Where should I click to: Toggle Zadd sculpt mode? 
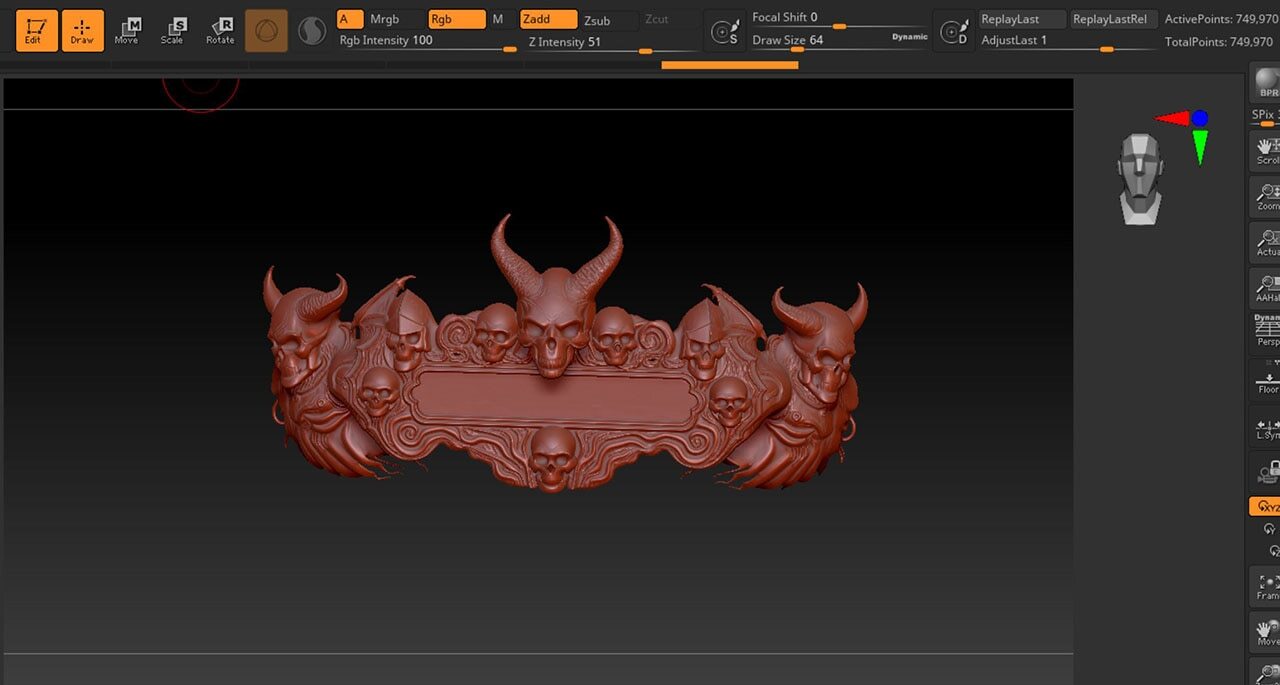coord(548,19)
